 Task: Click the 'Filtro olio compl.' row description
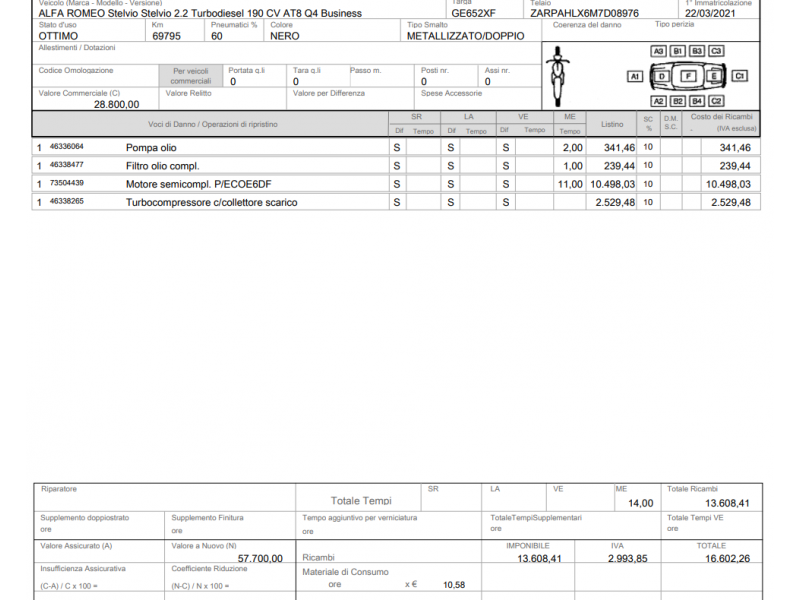[163, 166]
